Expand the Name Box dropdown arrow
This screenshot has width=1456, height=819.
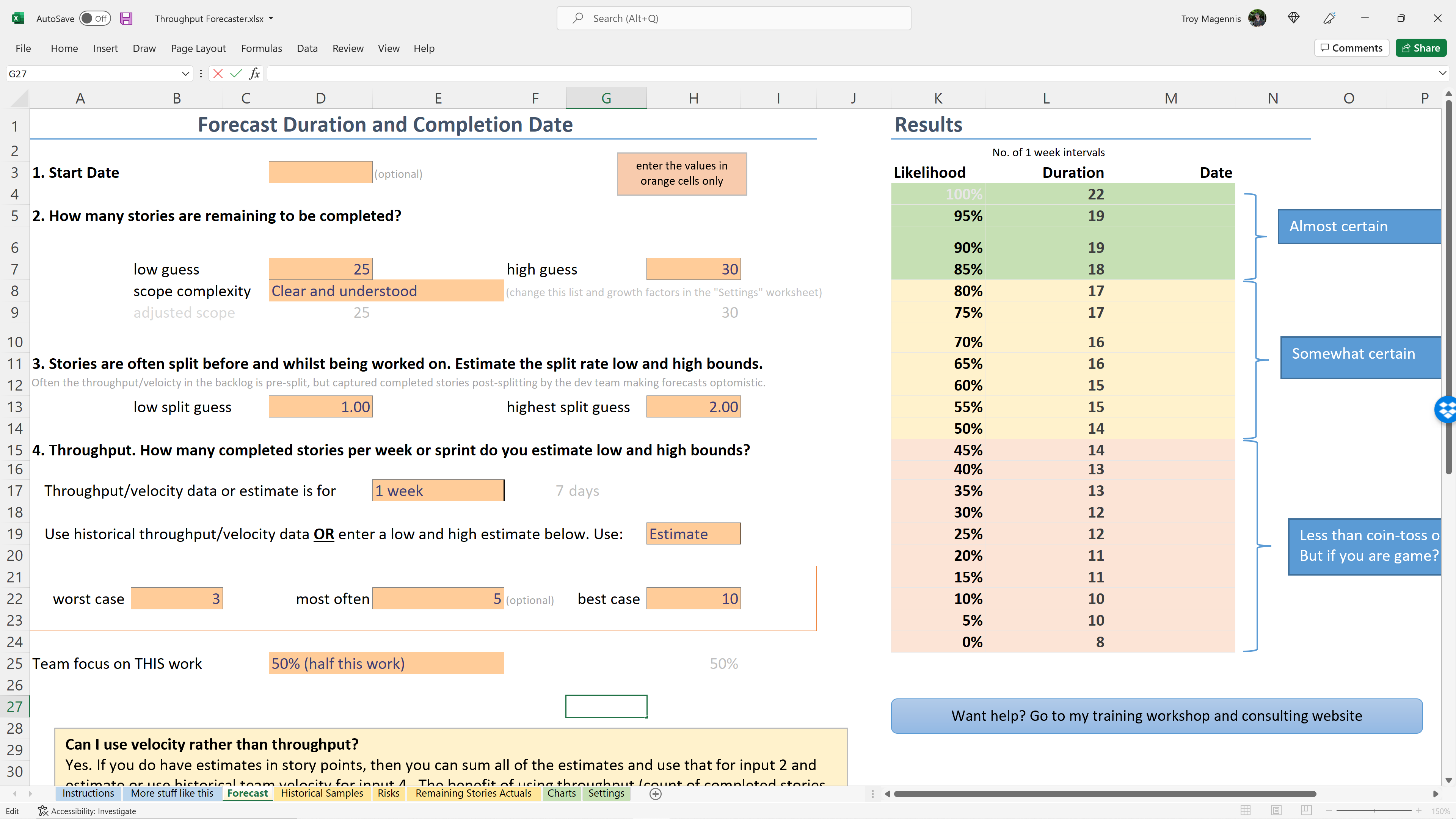point(185,74)
